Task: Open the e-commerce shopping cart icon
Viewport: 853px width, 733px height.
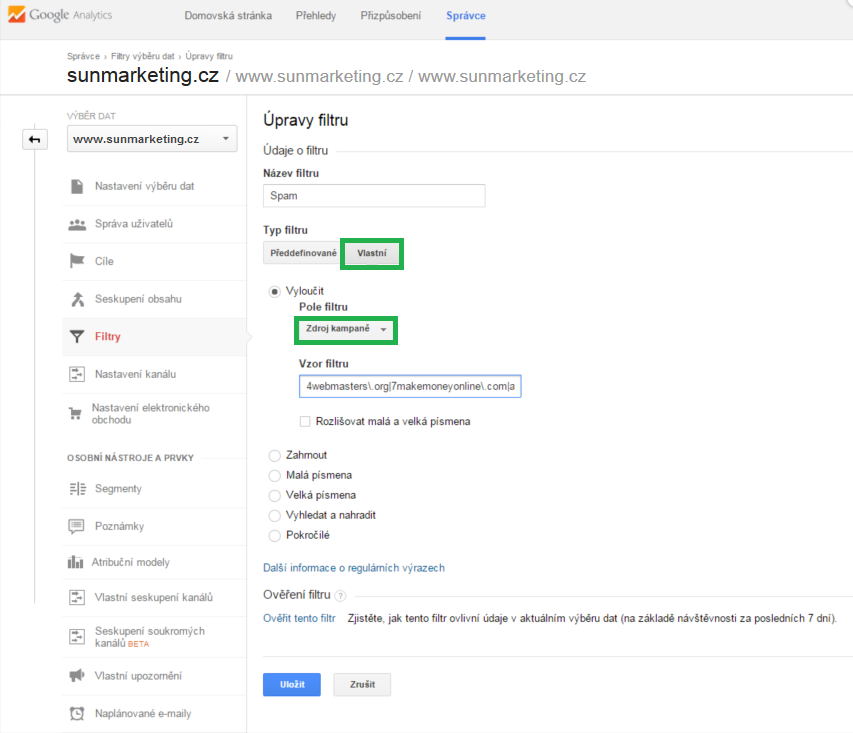Action: tap(75, 414)
